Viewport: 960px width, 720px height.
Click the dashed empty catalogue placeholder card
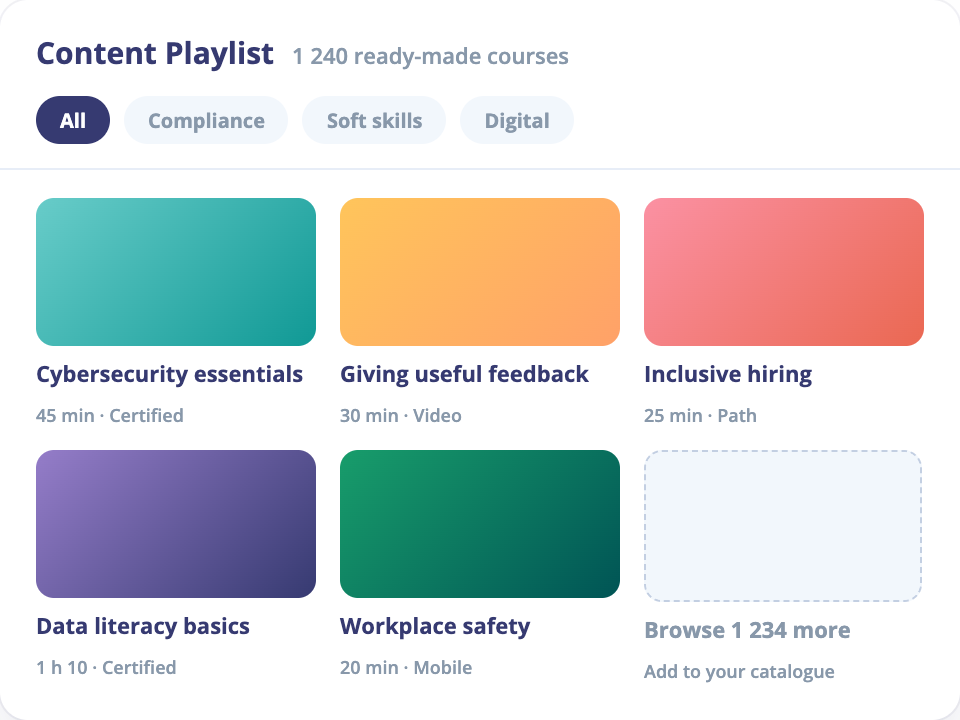783,526
